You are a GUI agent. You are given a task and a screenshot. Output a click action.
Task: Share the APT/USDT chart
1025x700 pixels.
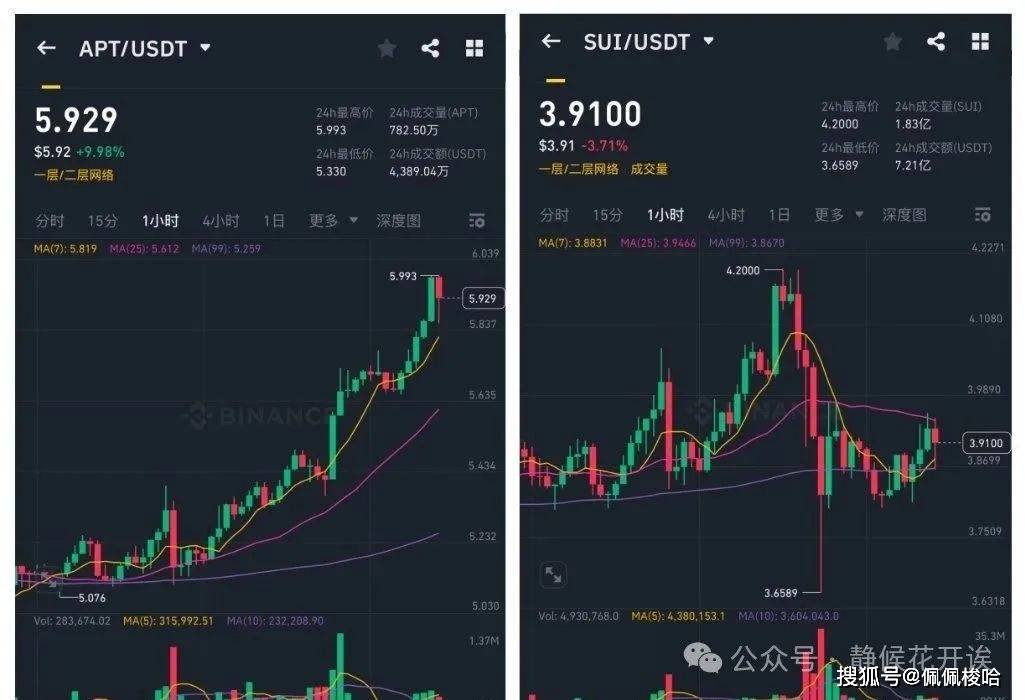pyautogui.click(x=430, y=48)
